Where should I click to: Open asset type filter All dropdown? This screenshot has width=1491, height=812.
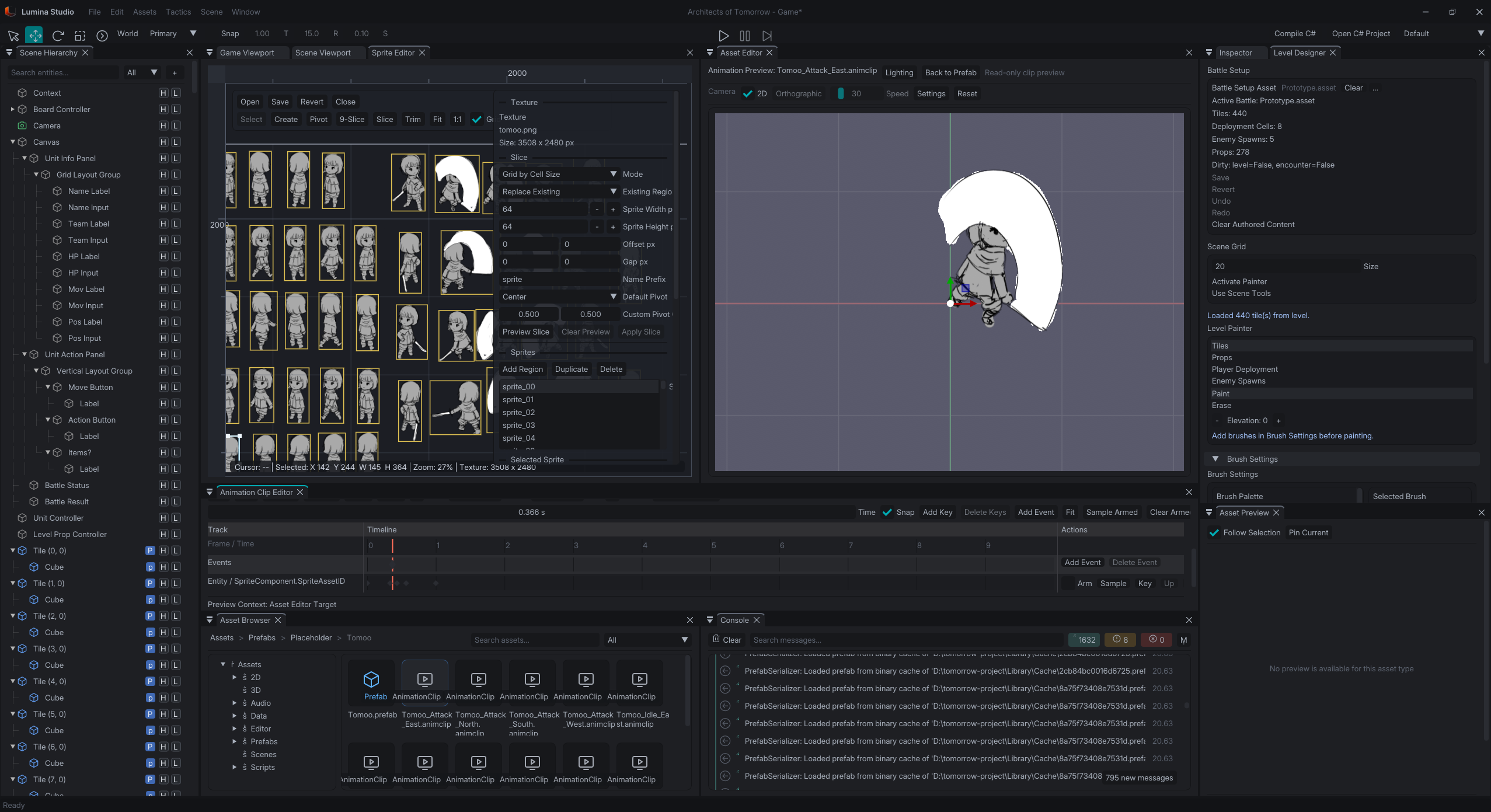648,640
